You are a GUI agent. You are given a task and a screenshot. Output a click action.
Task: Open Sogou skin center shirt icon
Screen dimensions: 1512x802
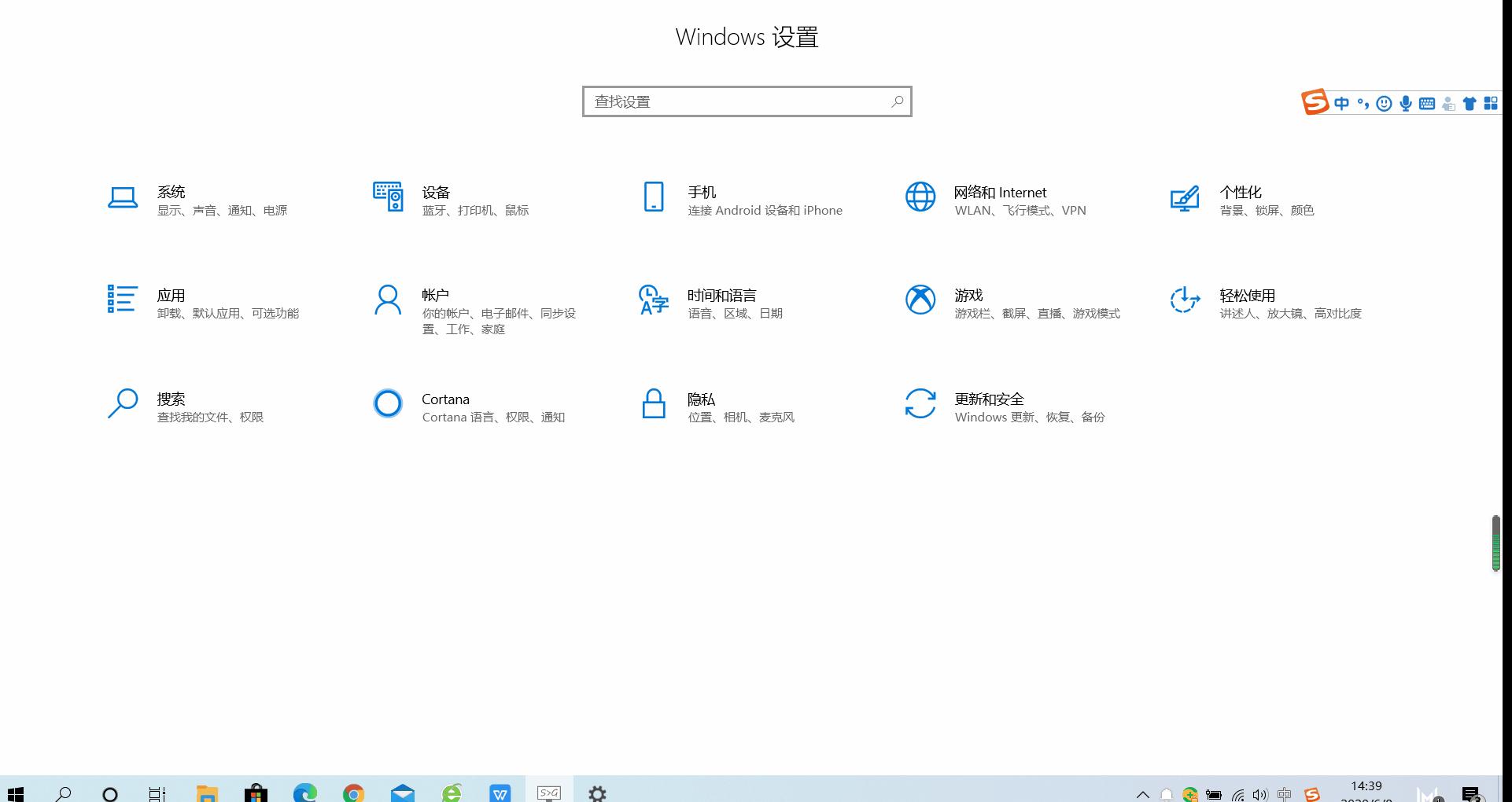tap(1469, 102)
